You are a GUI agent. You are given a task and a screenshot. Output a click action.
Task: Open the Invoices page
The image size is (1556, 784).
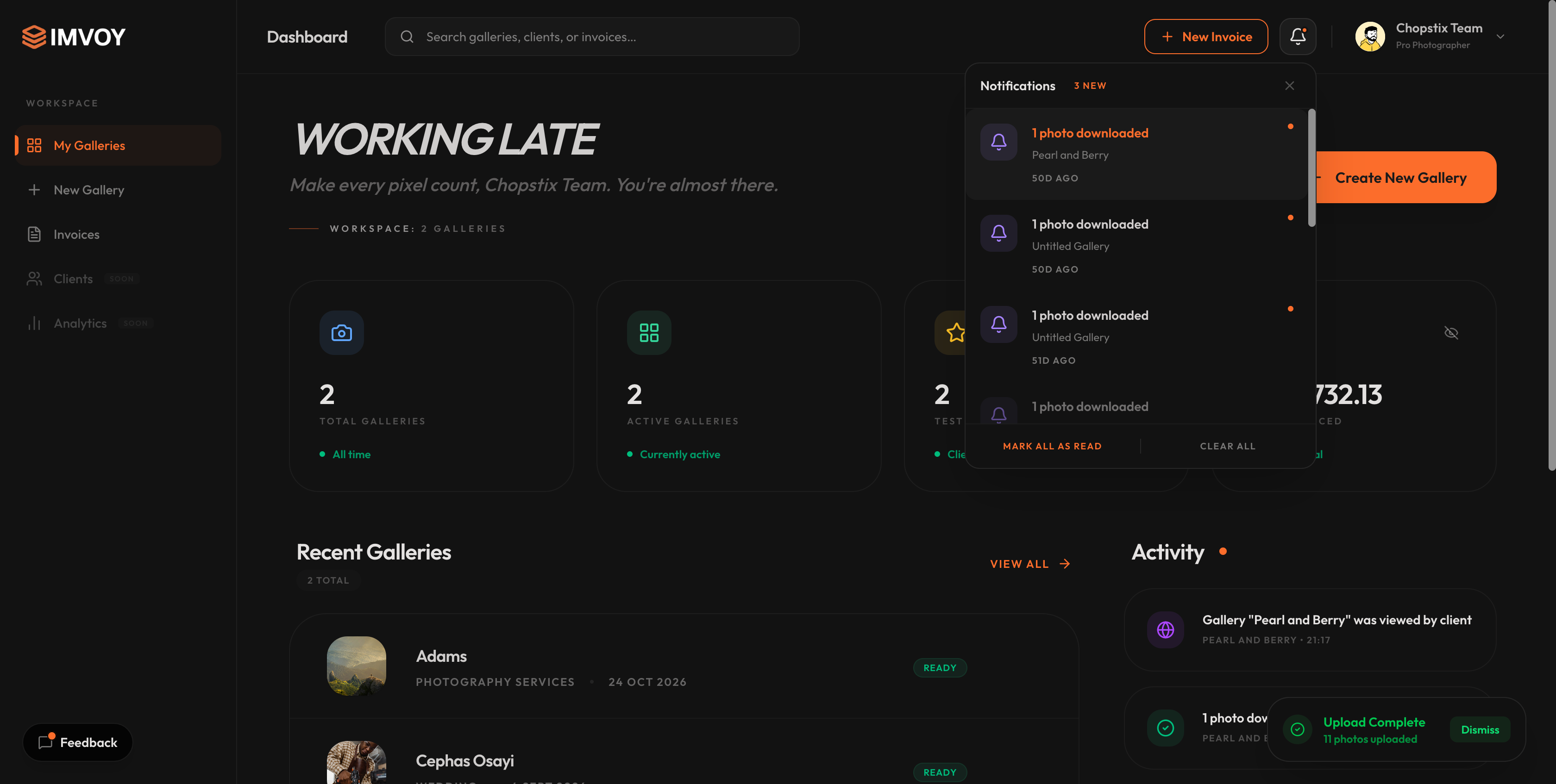pyautogui.click(x=119, y=234)
